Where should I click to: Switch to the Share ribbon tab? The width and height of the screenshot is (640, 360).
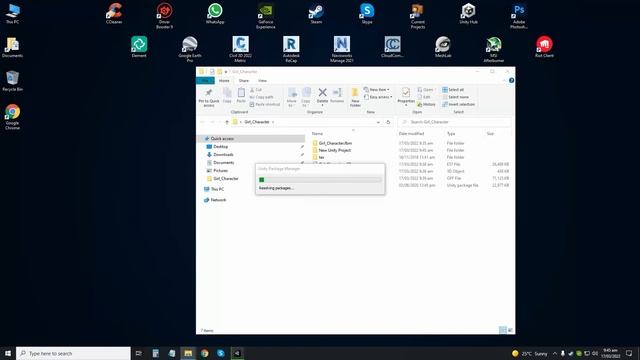[244, 80]
